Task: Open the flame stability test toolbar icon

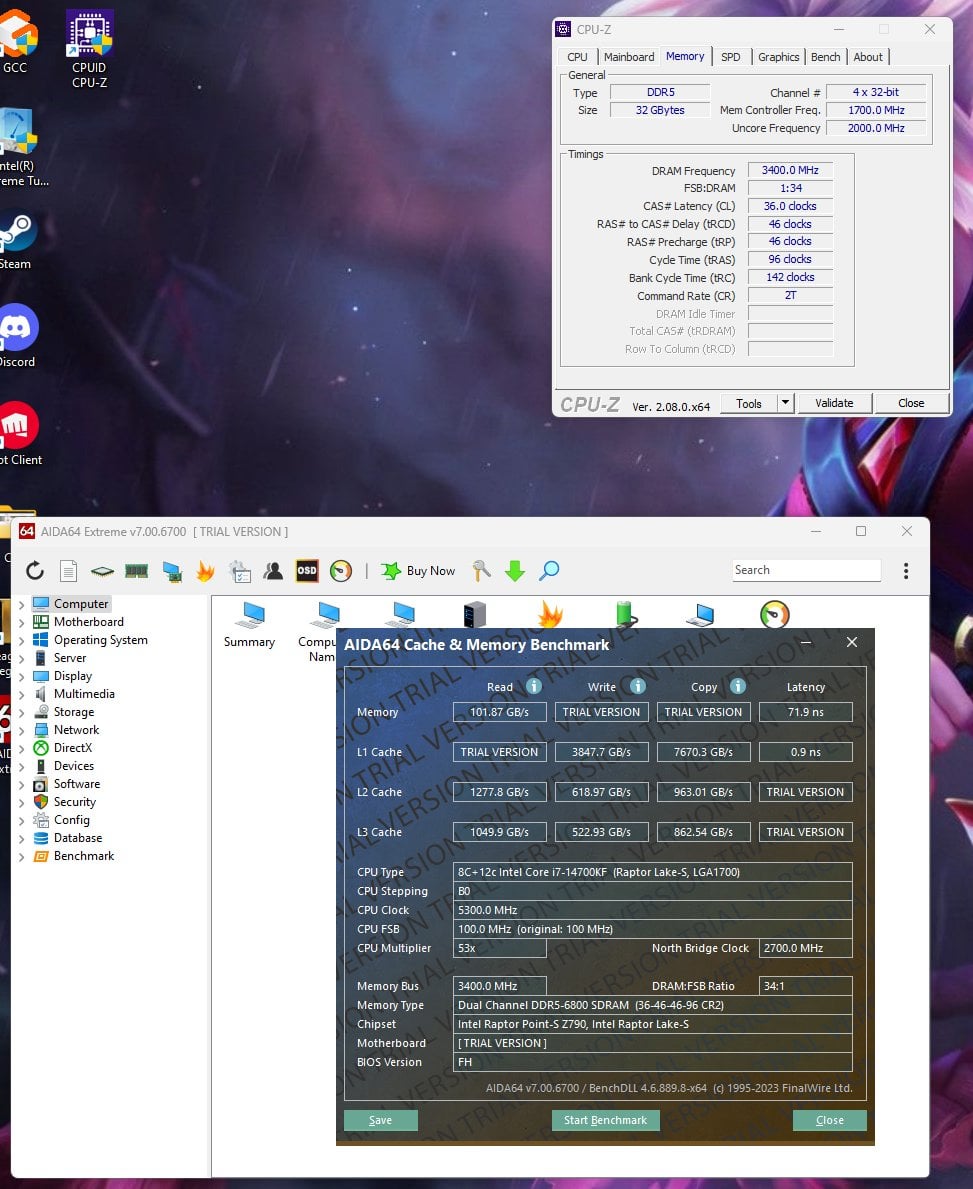Action: tap(205, 571)
